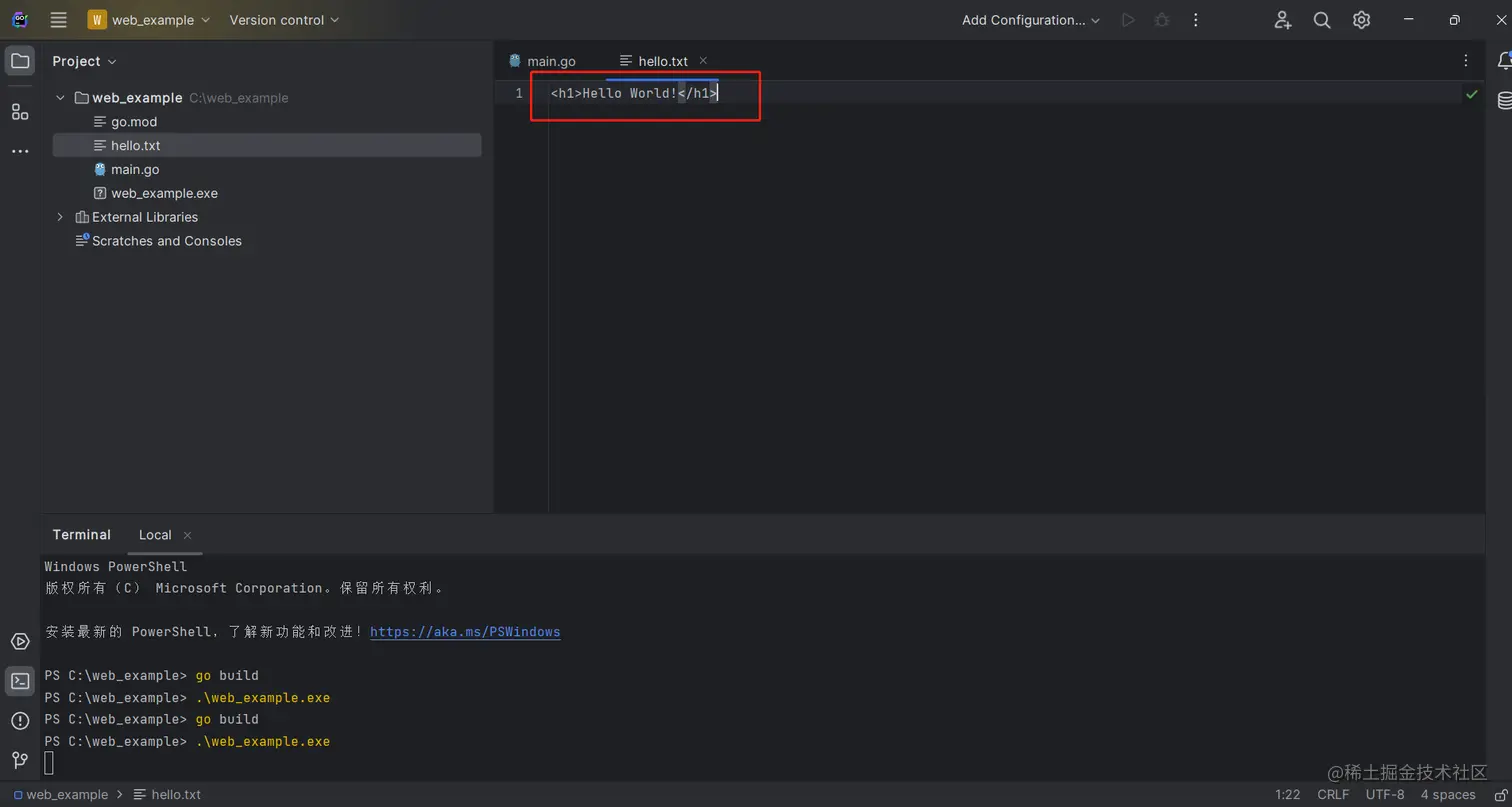Click line number 1 in the gutter

[519, 93]
